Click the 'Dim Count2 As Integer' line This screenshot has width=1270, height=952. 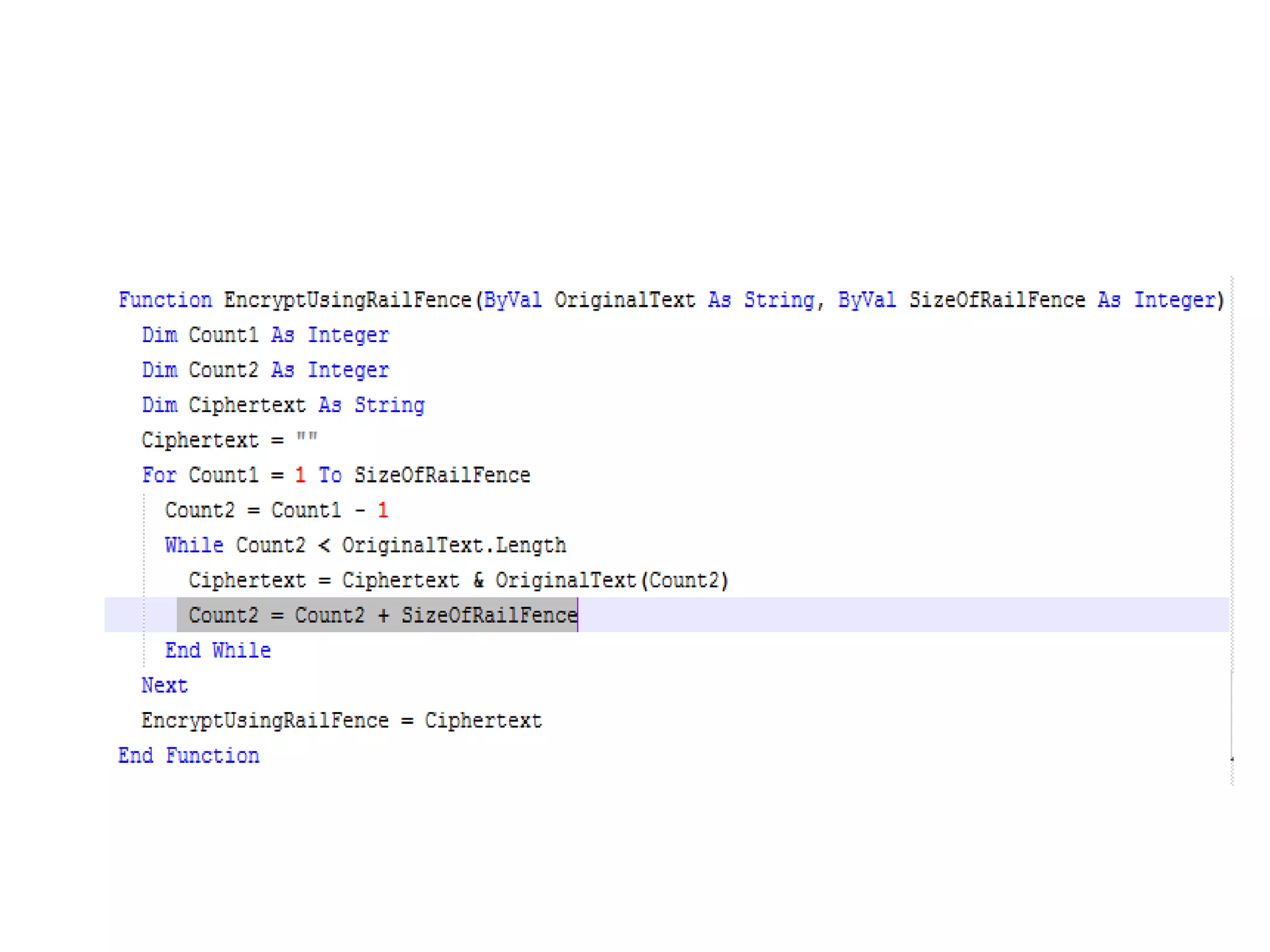(x=265, y=370)
